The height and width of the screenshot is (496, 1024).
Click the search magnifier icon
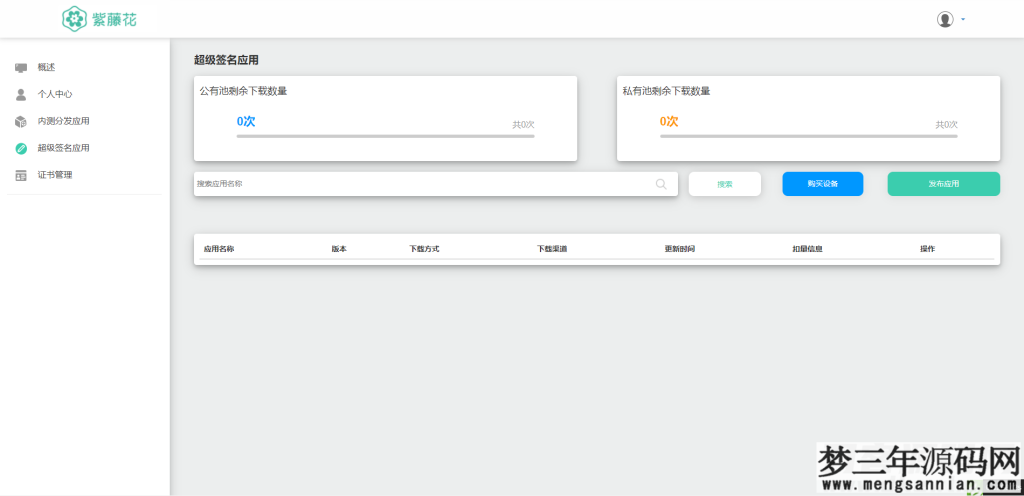click(x=661, y=184)
